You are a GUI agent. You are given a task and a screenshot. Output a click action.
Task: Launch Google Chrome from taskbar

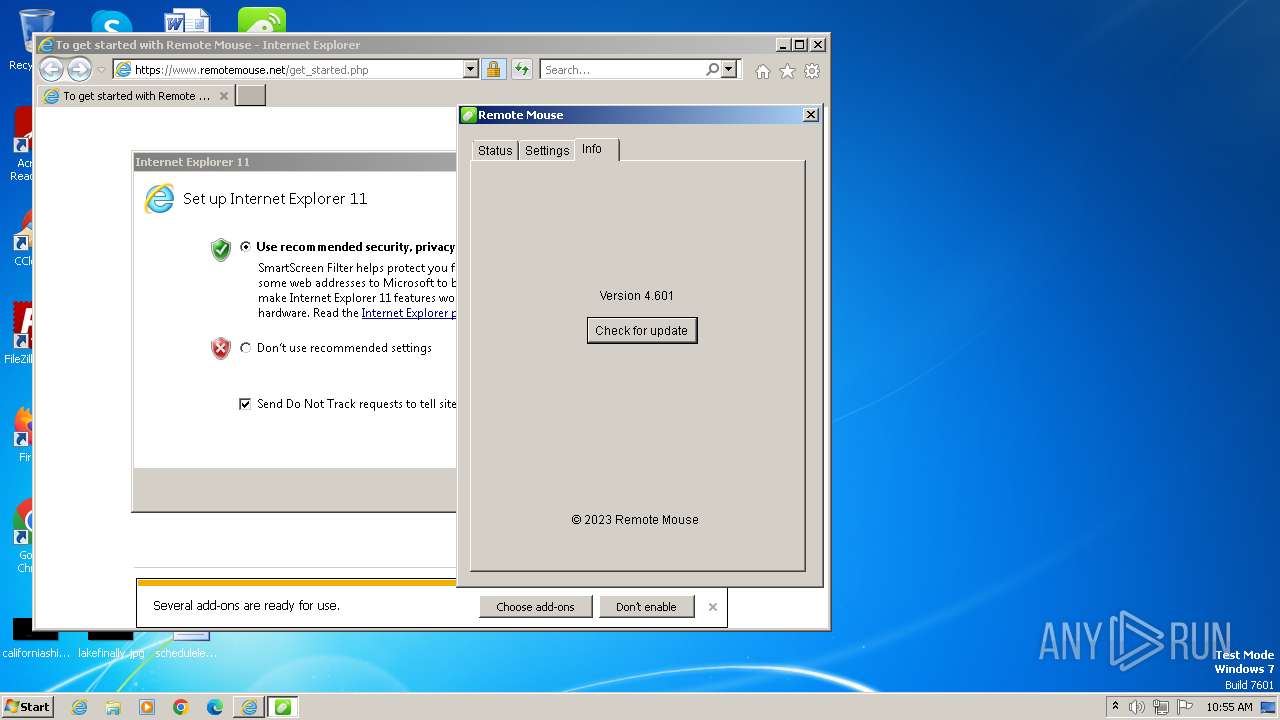click(181, 707)
